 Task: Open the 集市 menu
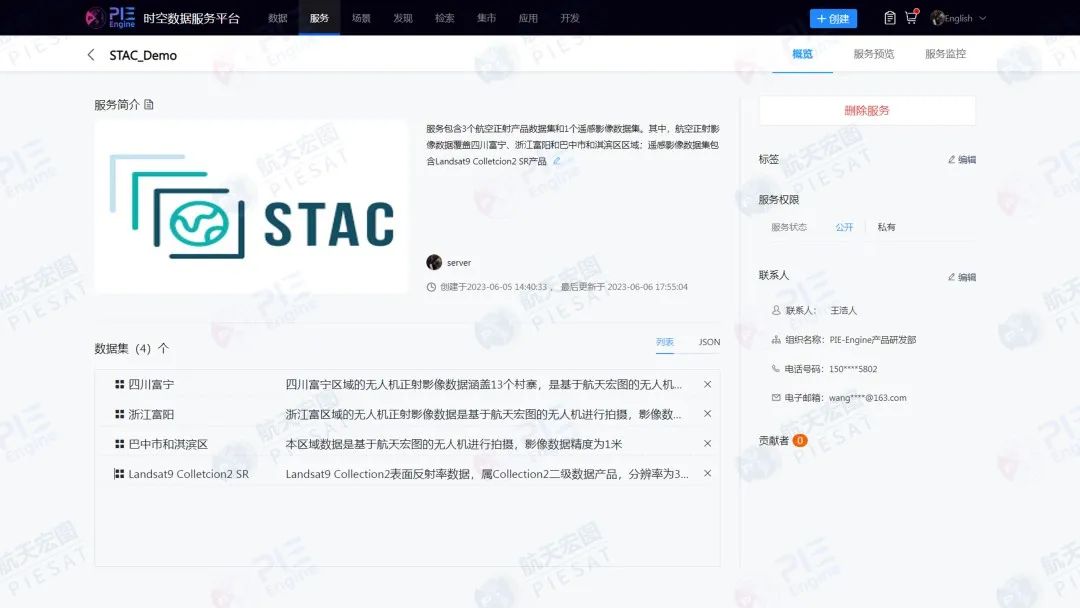click(486, 18)
